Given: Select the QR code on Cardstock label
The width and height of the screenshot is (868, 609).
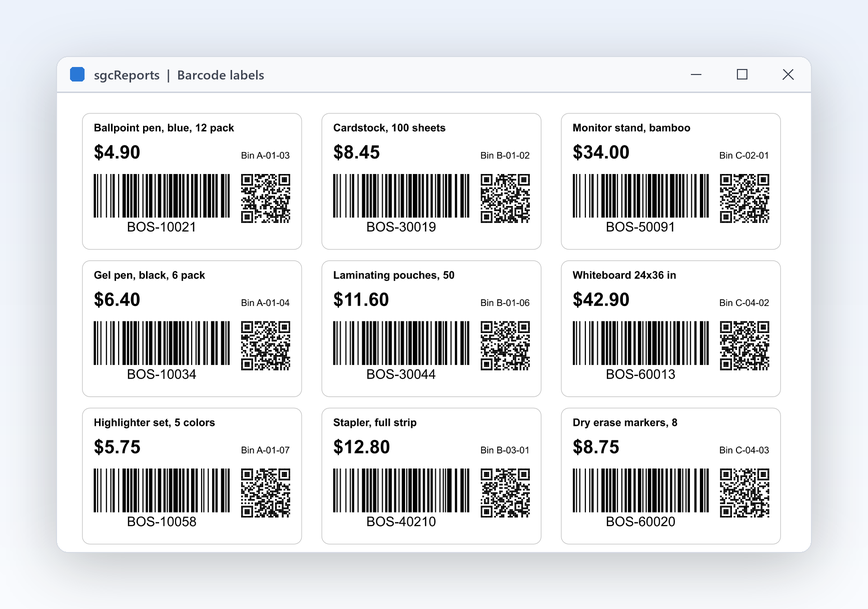Looking at the screenshot, I should 505,198.
